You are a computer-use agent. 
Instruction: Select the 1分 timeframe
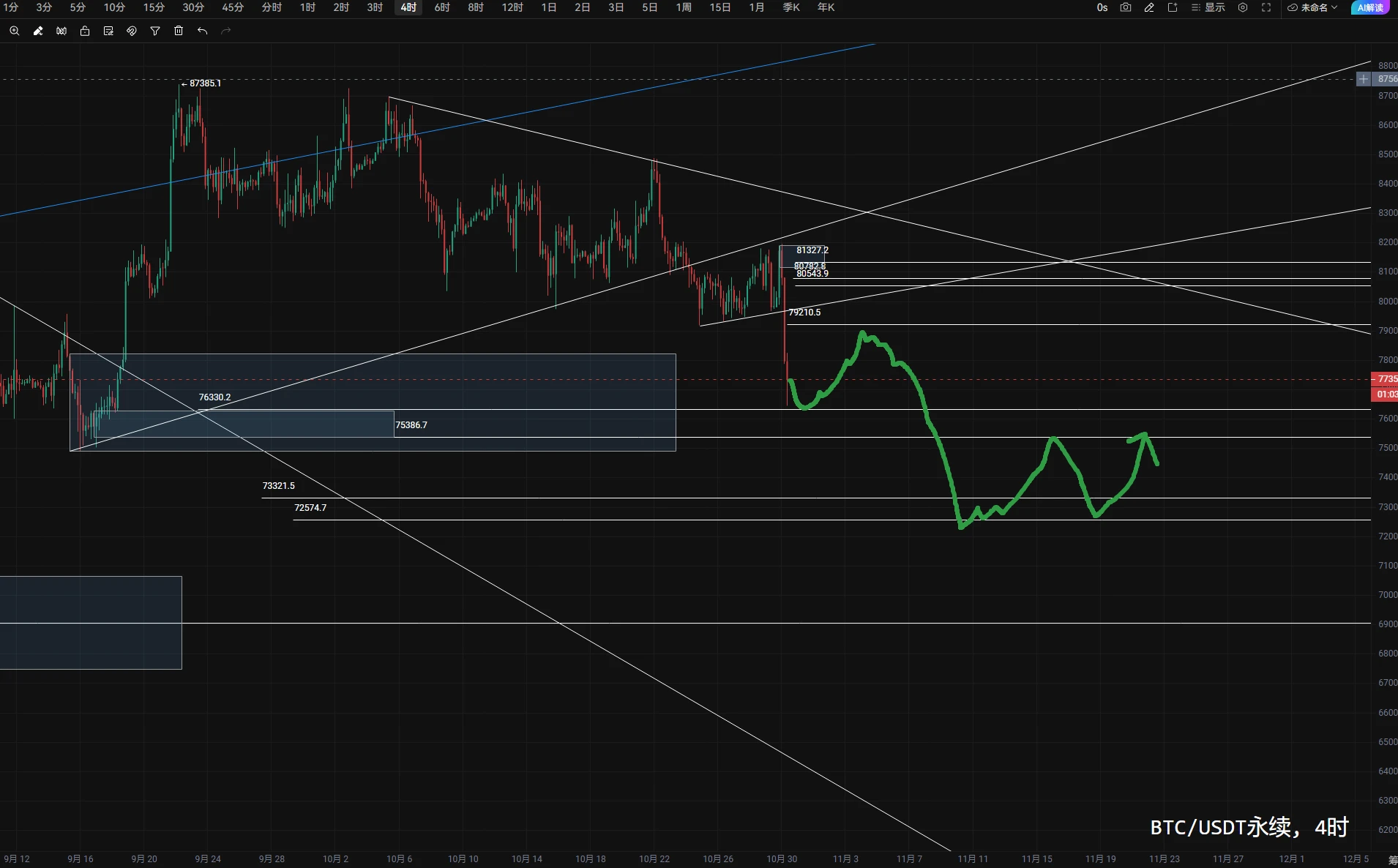(x=11, y=7)
